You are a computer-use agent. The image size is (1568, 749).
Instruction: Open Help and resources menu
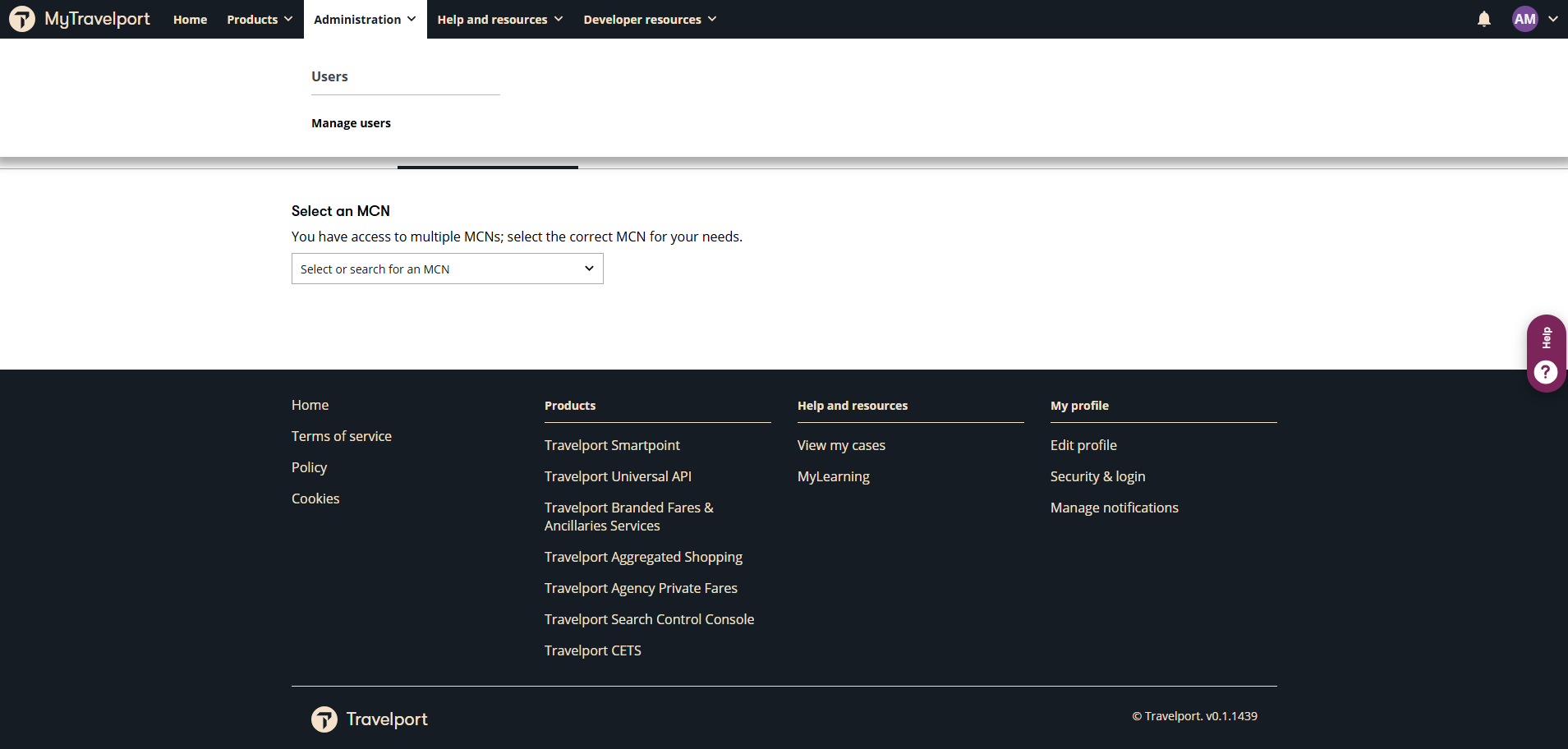tap(500, 19)
